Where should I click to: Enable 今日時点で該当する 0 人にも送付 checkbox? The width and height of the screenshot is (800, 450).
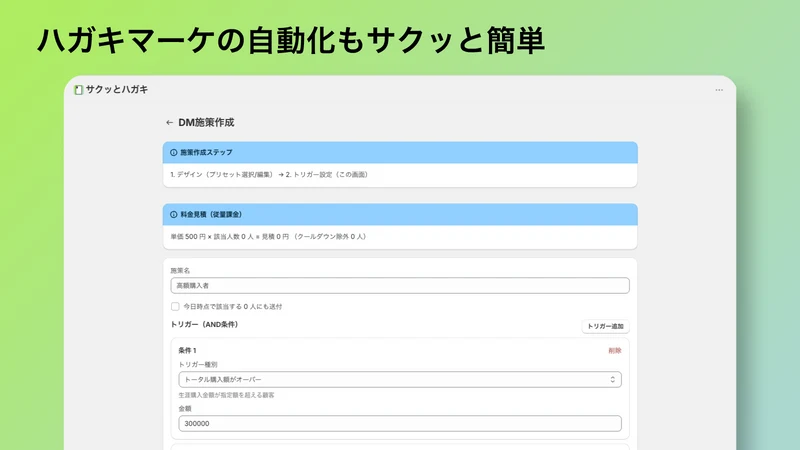point(175,307)
